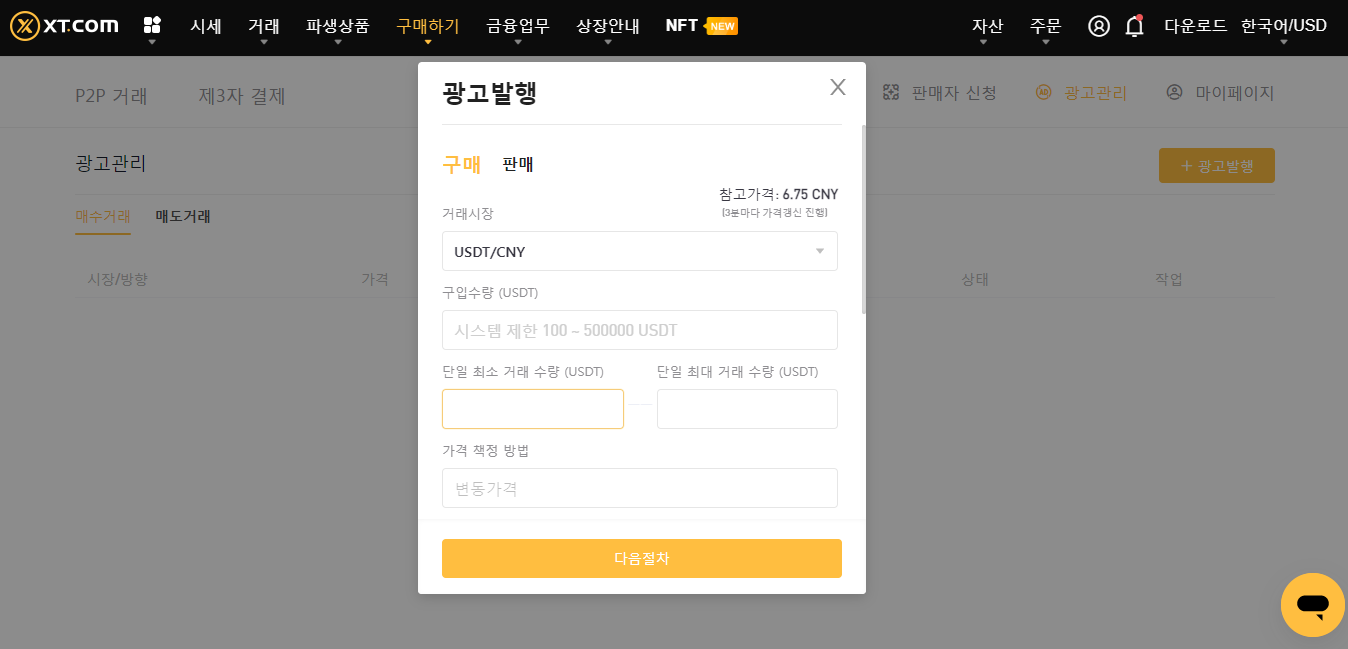The image size is (1348, 649).
Task: Expand the 거래 menu
Action: pyautogui.click(x=264, y=26)
